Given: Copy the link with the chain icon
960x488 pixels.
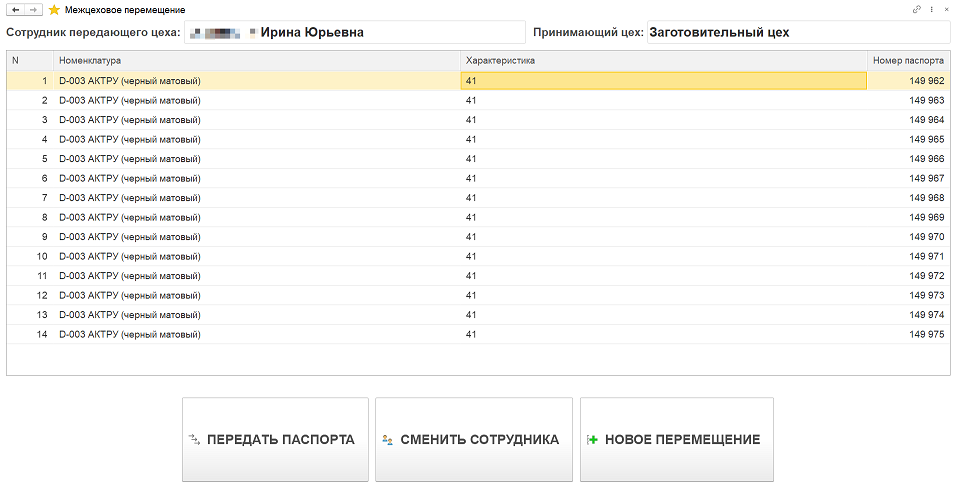Looking at the screenshot, I should coord(917,9).
